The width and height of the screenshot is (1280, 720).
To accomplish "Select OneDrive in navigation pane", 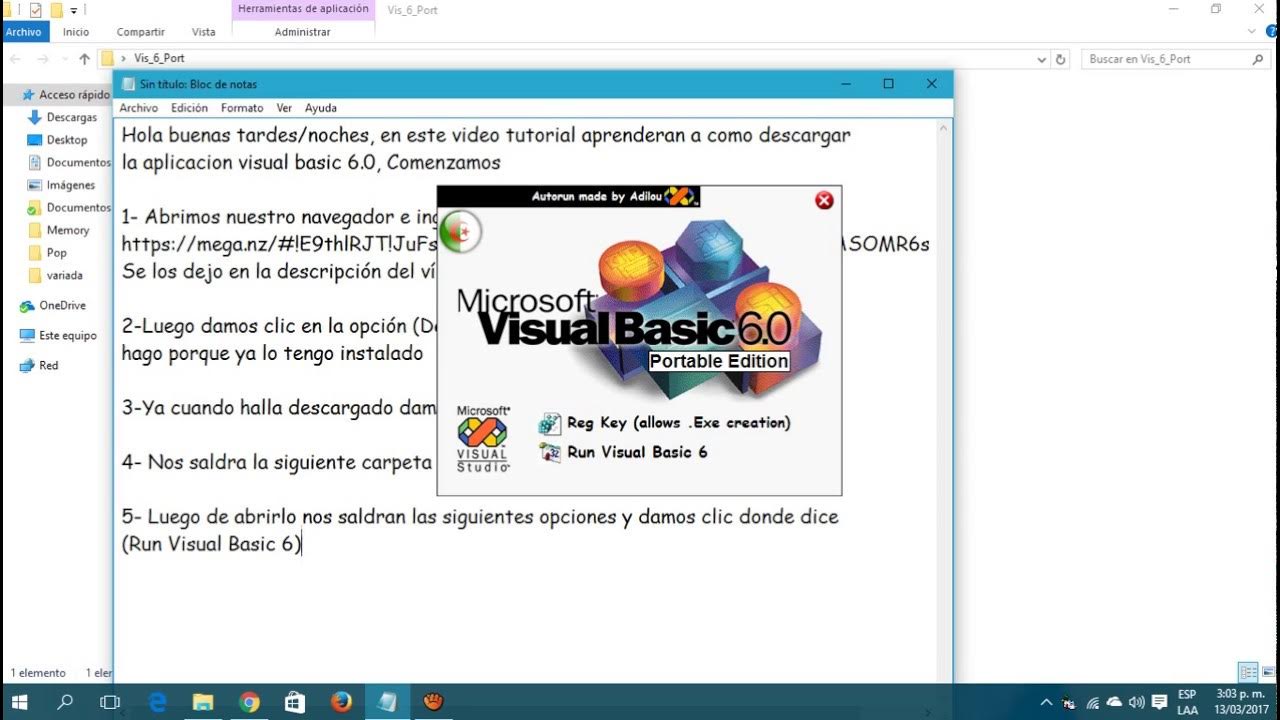I will click(62, 305).
